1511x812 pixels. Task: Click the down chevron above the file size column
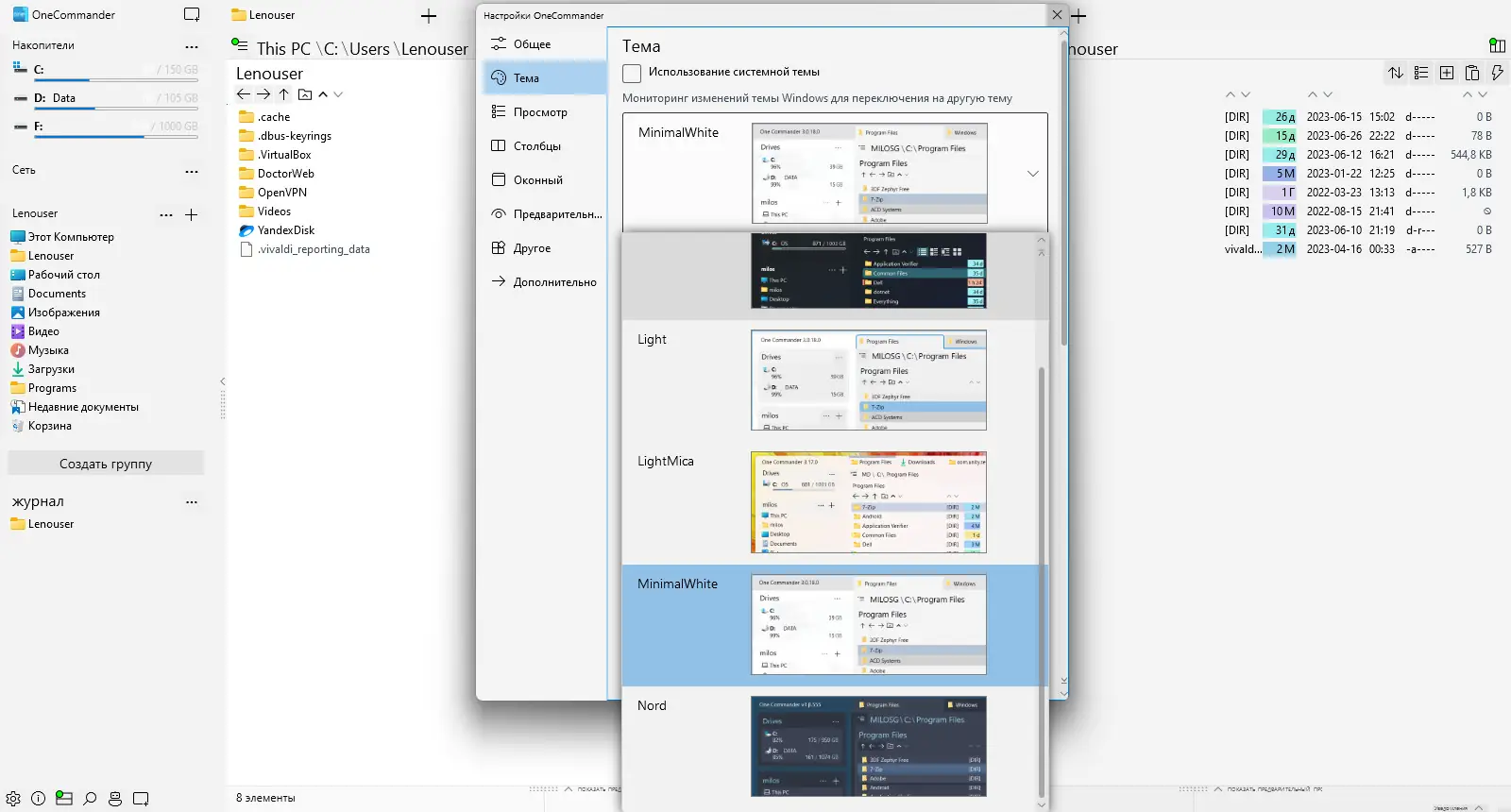[1483, 94]
